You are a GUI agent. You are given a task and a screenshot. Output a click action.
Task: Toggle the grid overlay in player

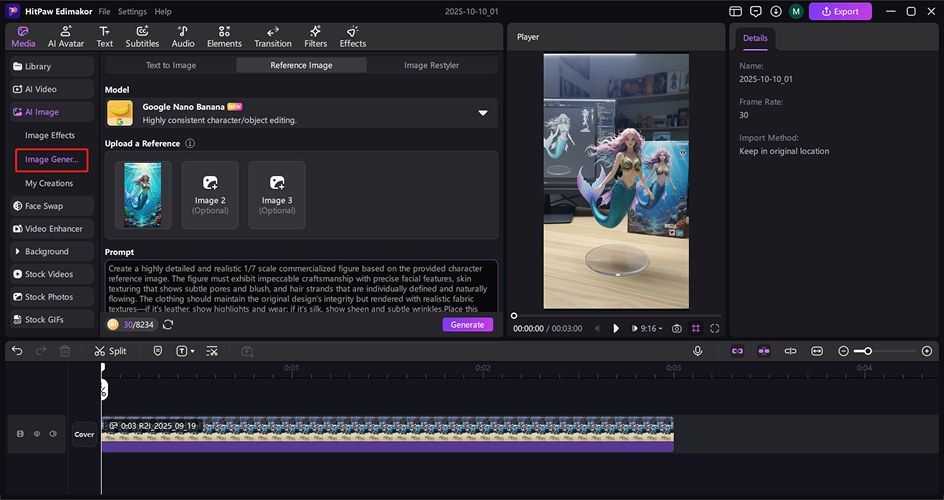[x=696, y=328]
